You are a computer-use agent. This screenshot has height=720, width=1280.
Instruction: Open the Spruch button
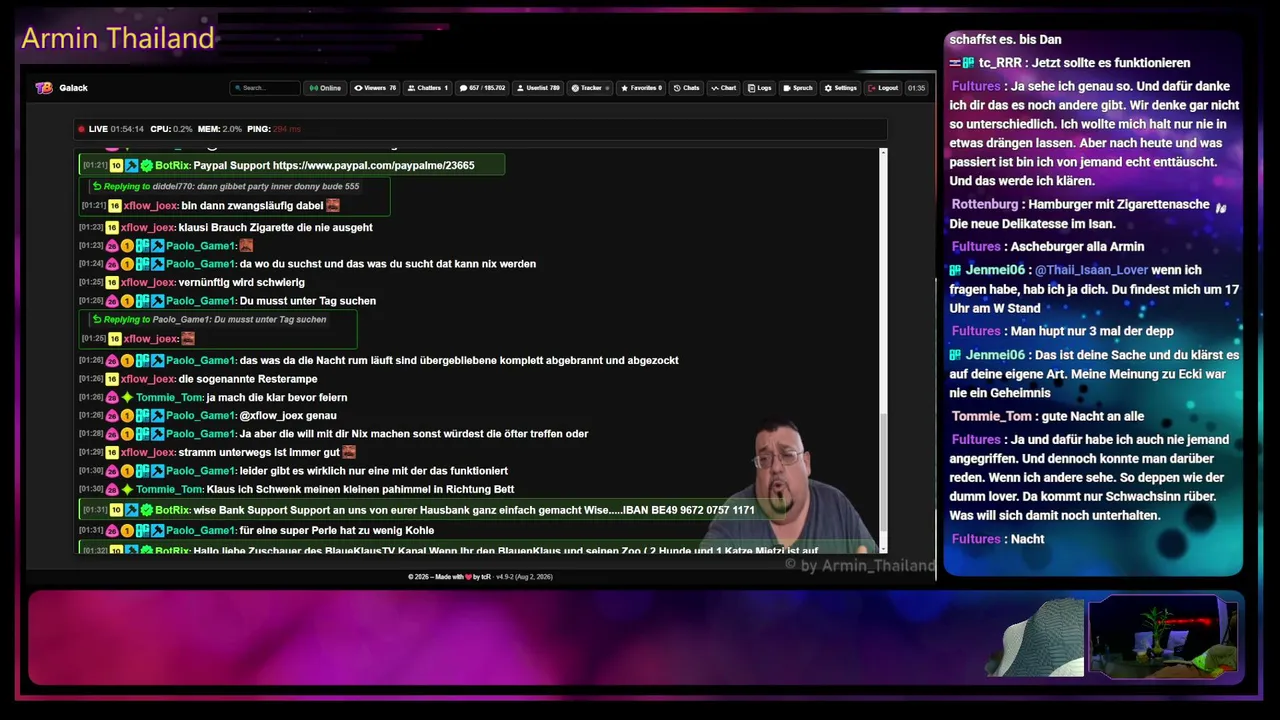[798, 88]
